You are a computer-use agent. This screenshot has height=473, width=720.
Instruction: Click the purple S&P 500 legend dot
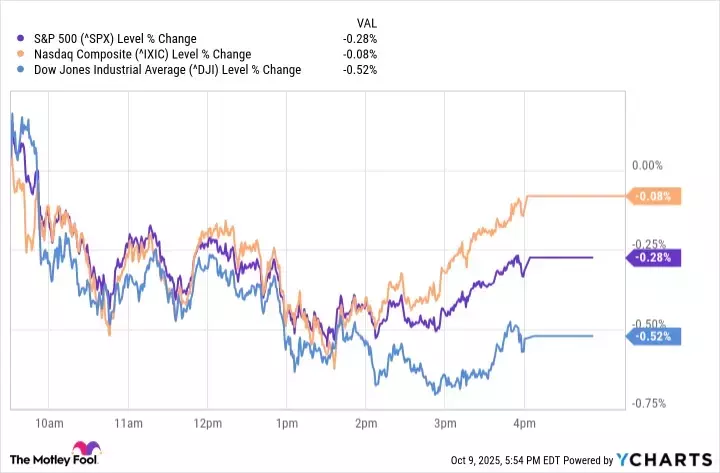[x=22, y=39]
